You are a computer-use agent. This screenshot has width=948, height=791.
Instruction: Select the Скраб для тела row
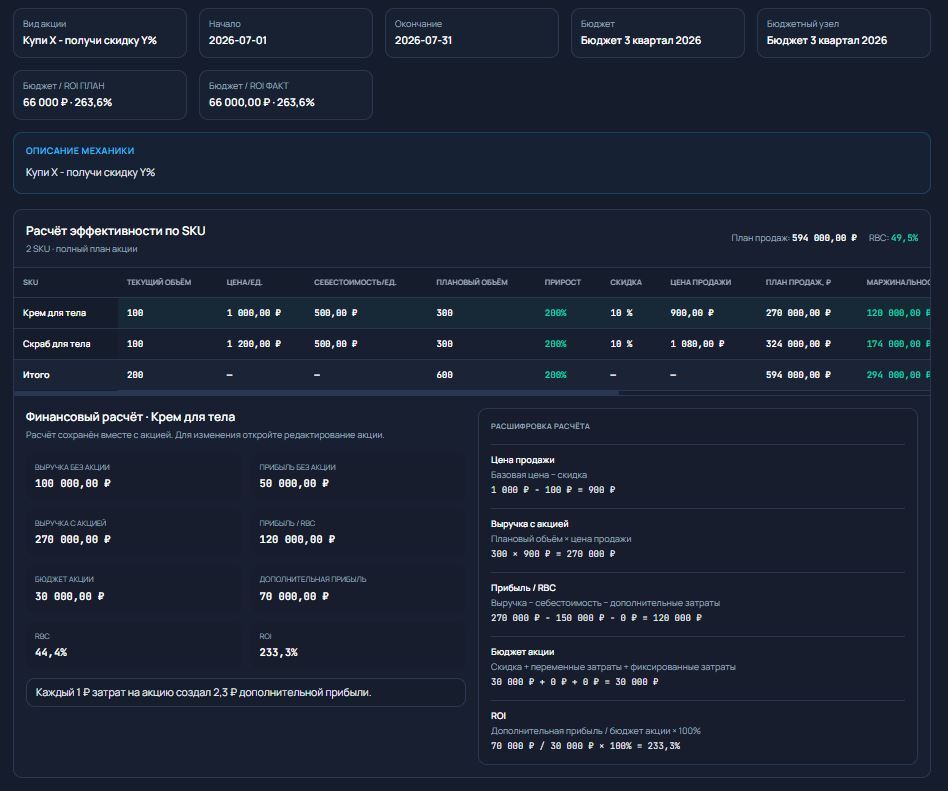pyautogui.click(x=472, y=344)
